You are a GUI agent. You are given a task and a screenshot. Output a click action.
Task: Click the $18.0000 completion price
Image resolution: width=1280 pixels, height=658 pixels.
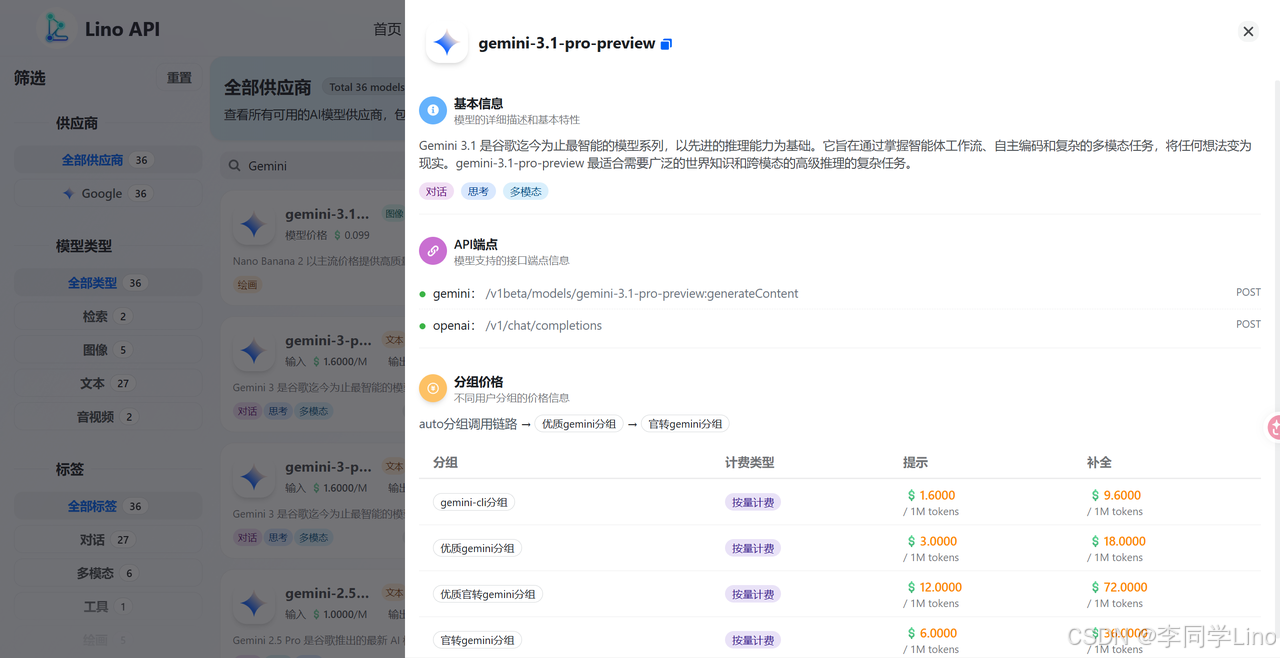tap(1118, 541)
